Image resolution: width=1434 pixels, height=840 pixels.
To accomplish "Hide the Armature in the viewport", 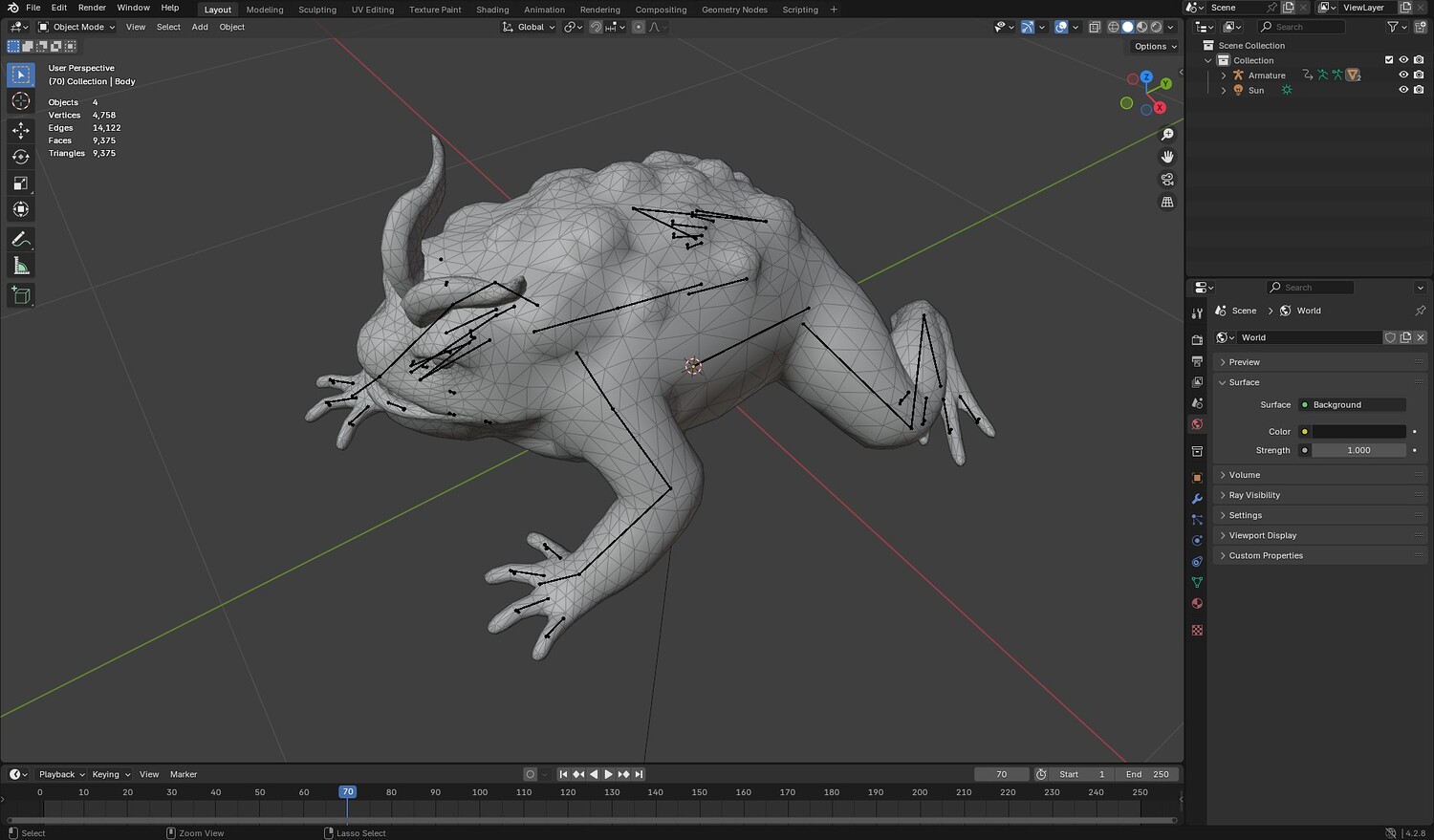I will pos(1403,75).
